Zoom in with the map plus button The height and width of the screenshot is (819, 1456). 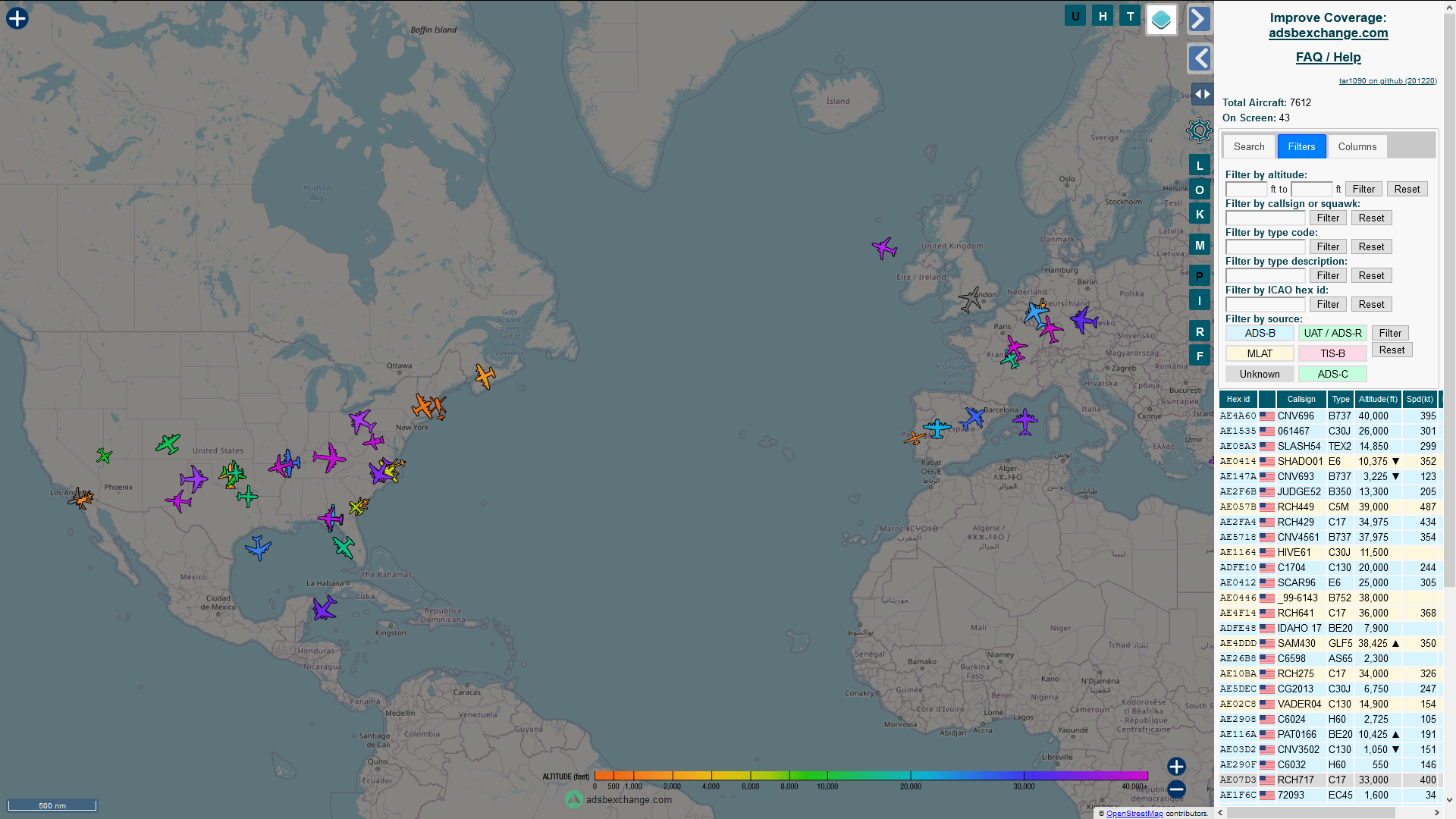pyautogui.click(x=1176, y=767)
